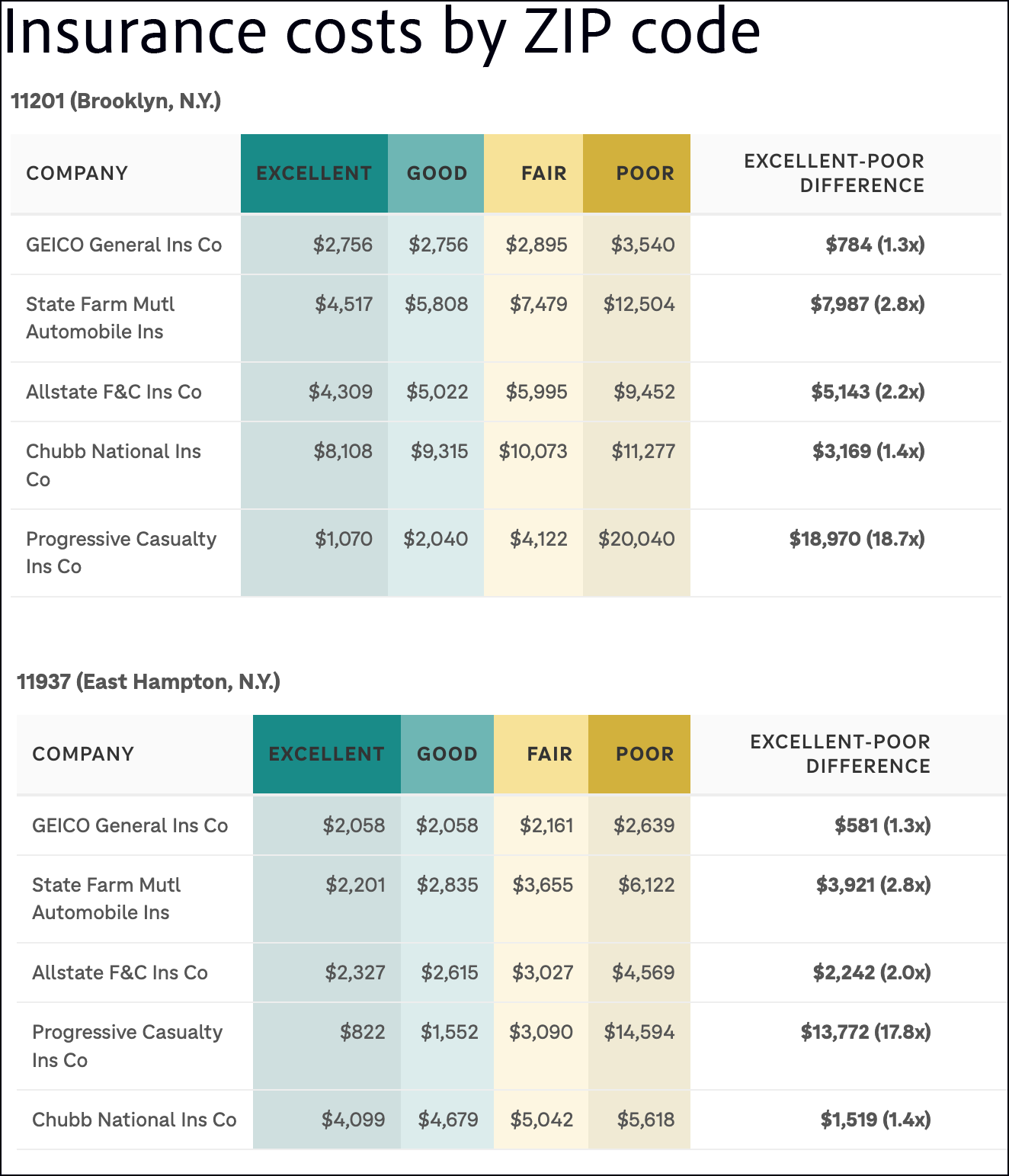Select Chubb's $8,108 excellent rate cell

tap(343, 451)
